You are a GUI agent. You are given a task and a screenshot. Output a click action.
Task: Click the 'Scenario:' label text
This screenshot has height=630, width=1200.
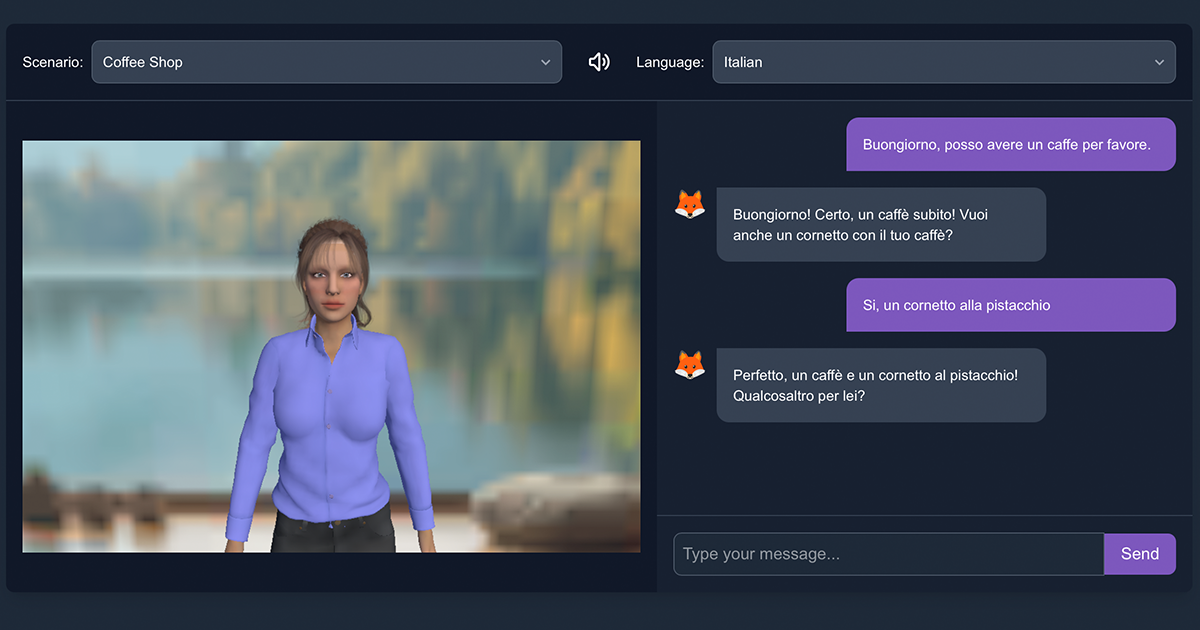[53, 62]
